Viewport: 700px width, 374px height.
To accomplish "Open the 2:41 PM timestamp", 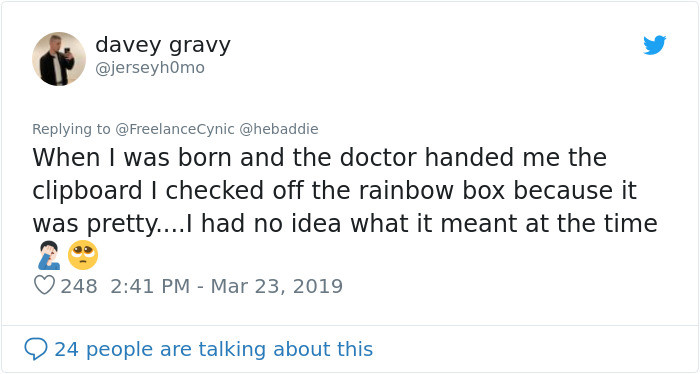I will pos(150,286).
